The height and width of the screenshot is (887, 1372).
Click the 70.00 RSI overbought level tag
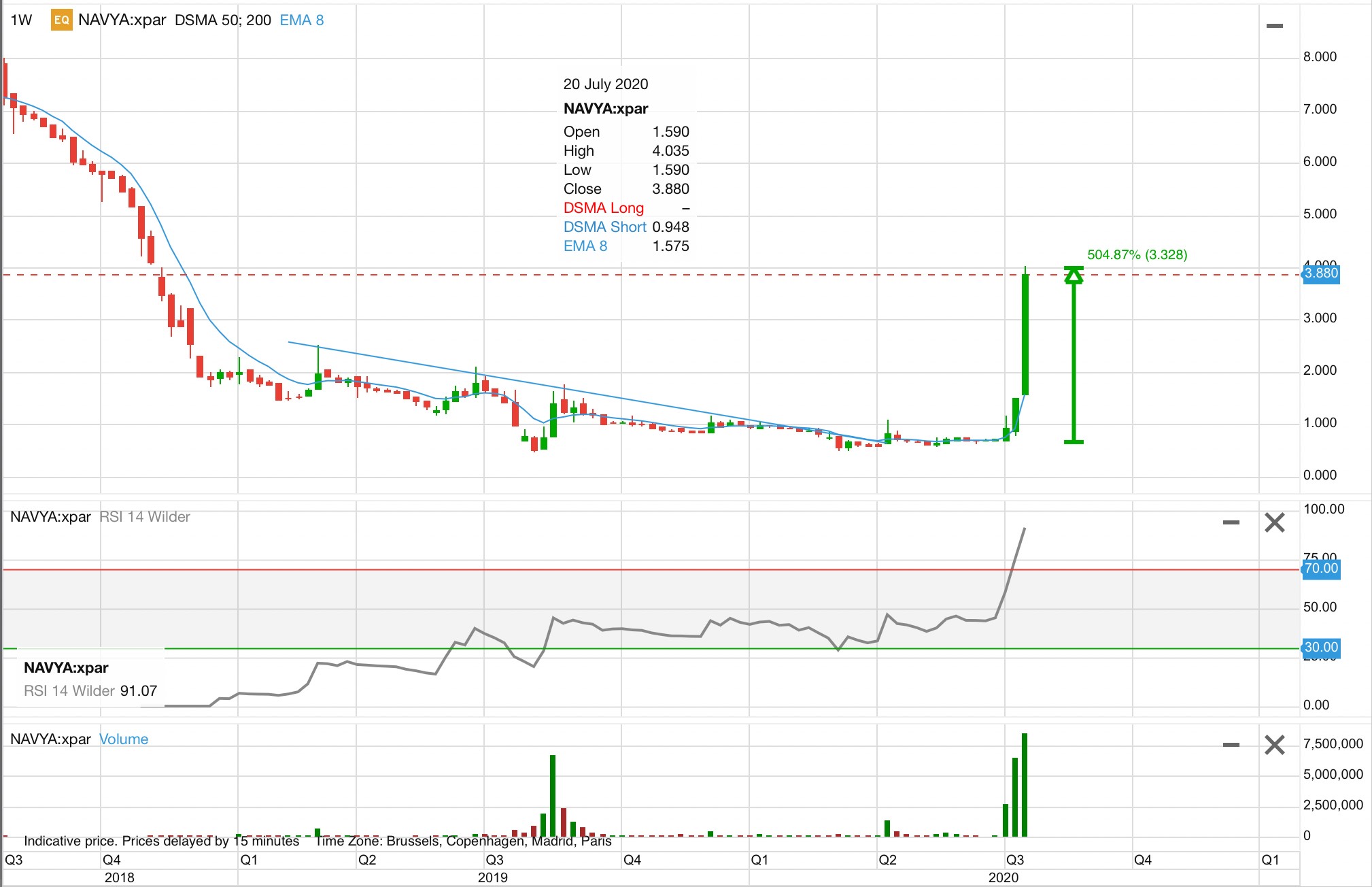click(x=1321, y=569)
